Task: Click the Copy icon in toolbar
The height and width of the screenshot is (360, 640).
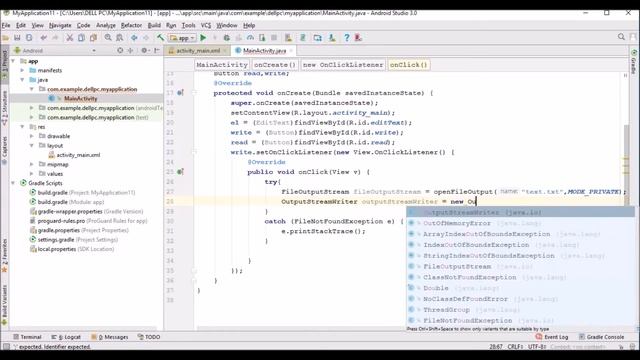Action: [x=82, y=38]
